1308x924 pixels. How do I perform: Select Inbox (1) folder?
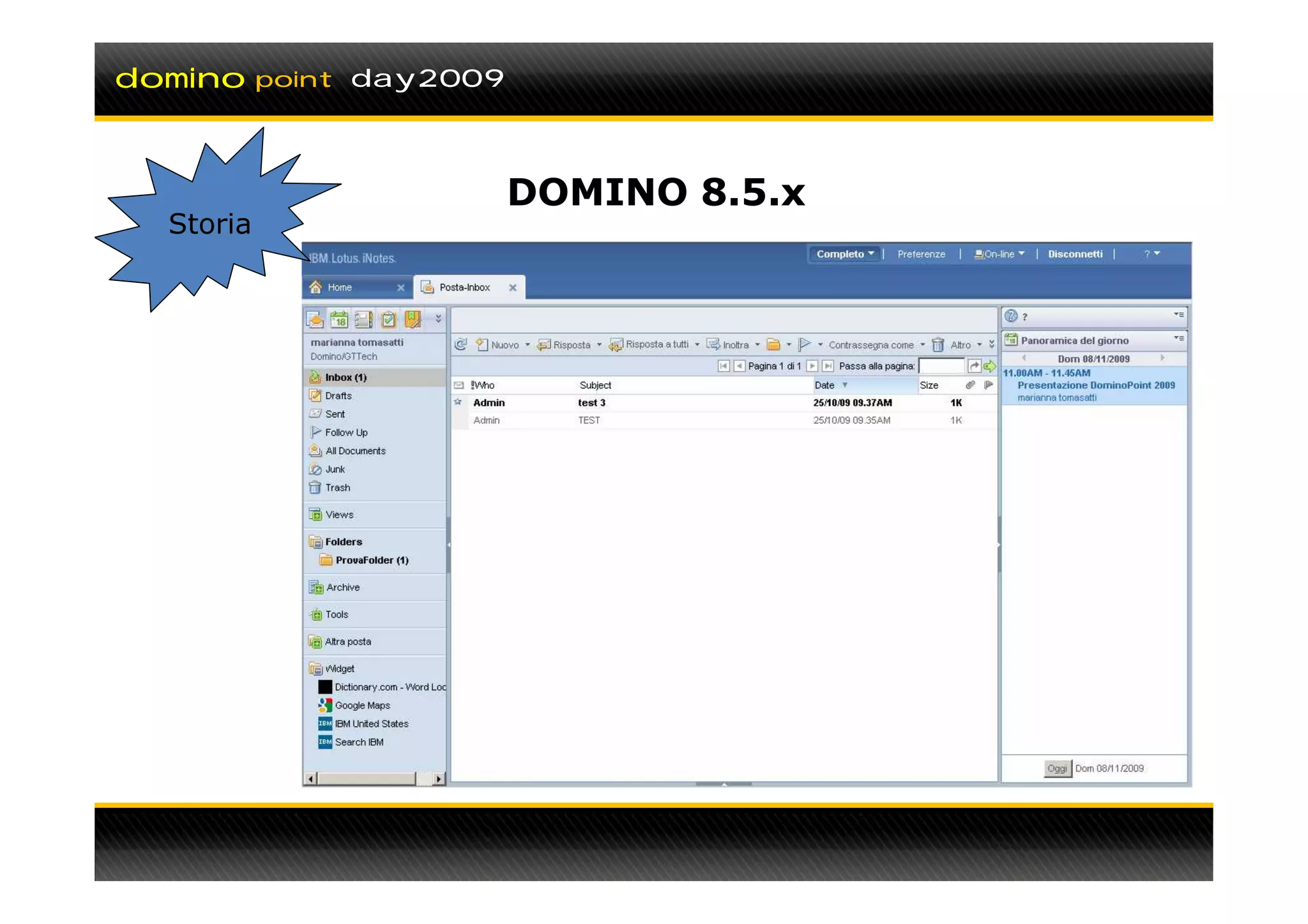tap(375, 377)
